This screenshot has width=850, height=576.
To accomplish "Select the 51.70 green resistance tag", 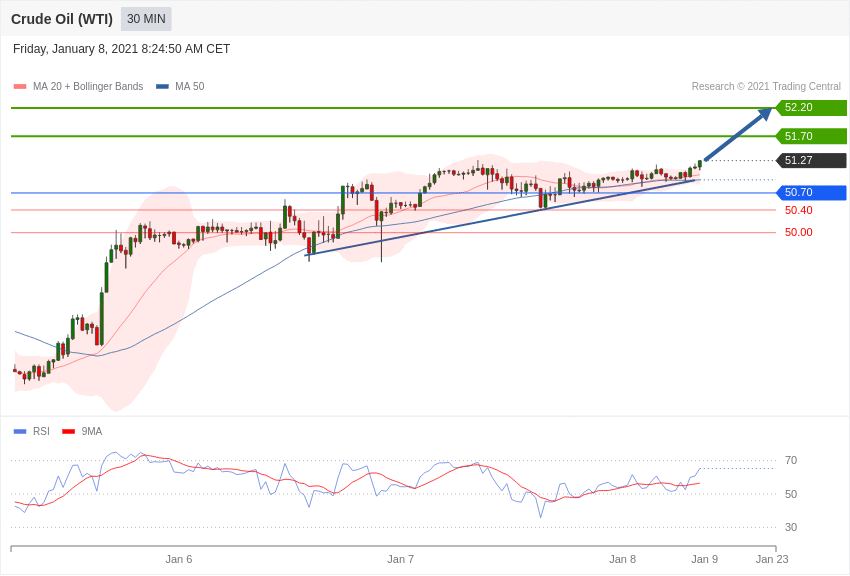I will point(811,136).
